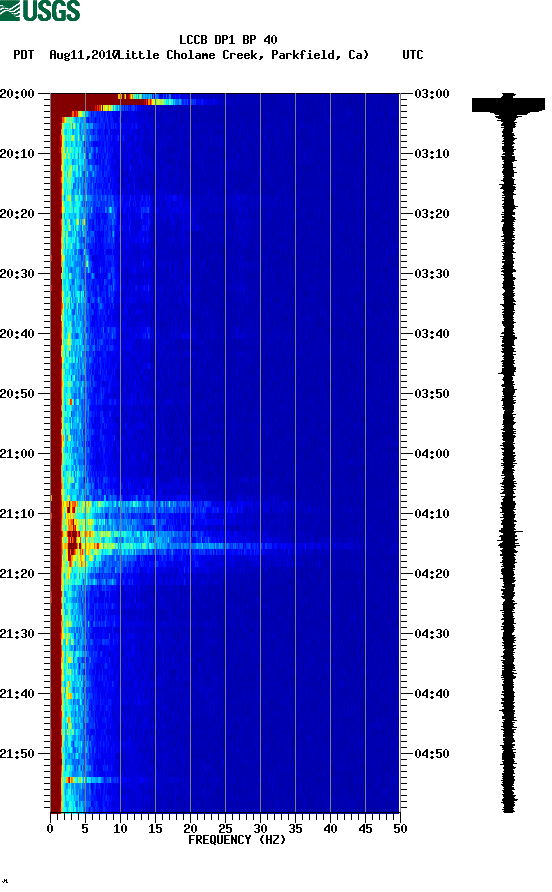Image resolution: width=552 pixels, height=892 pixels.
Task: Click the 04:10 UTC time label
Action: pos(432,514)
